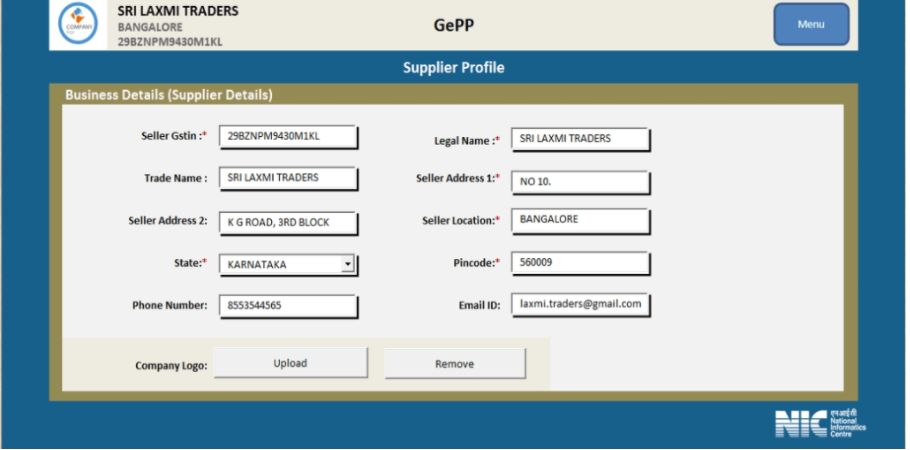
Task: Expand the State dropdown arrow
Action: pos(347,264)
